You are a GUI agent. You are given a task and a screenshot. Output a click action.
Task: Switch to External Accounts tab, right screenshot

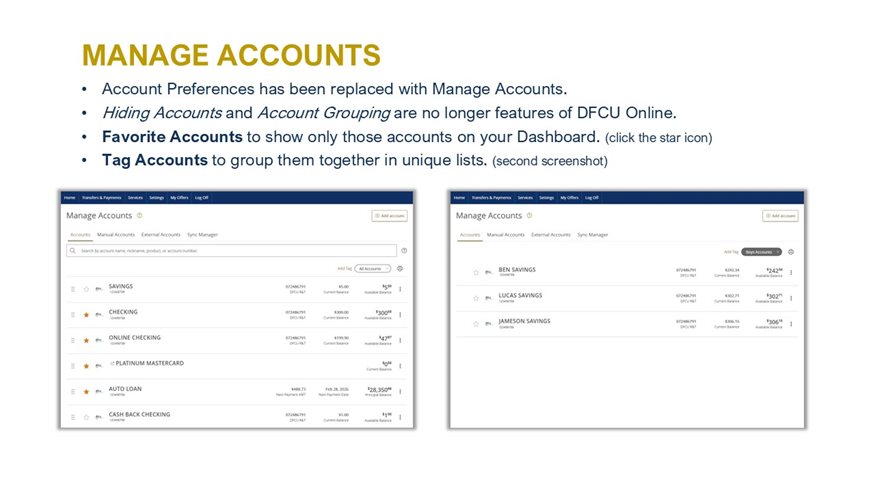click(x=551, y=235)
